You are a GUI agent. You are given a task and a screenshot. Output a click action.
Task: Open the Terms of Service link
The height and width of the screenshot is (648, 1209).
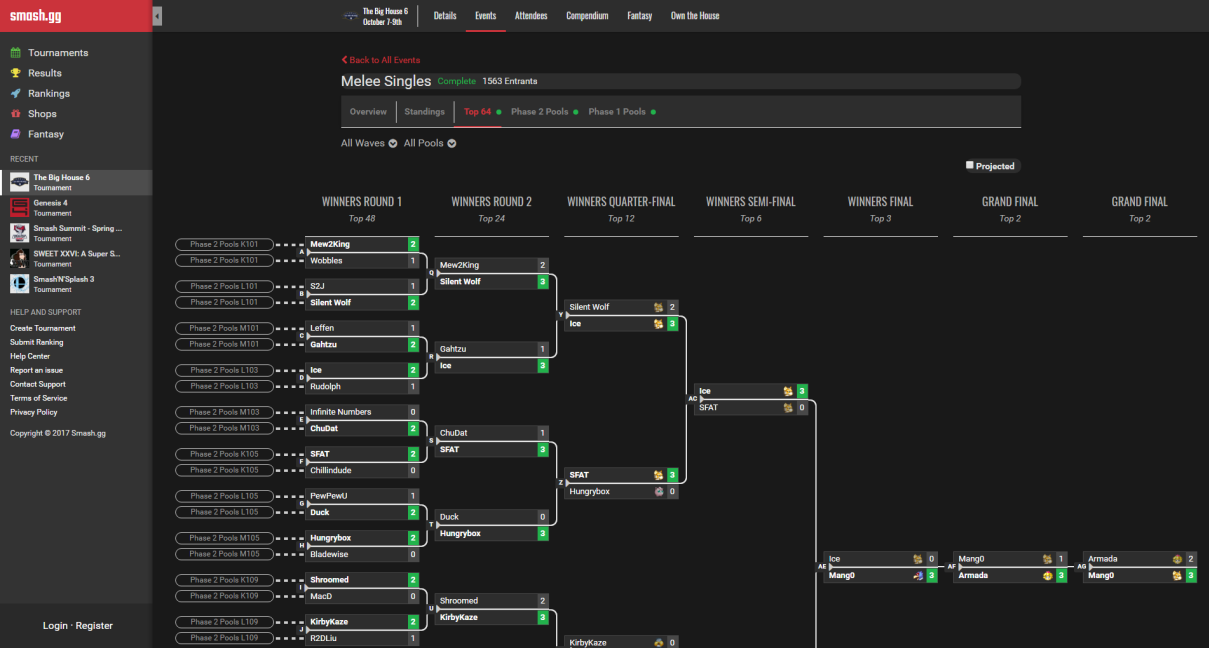coord(39,398)
